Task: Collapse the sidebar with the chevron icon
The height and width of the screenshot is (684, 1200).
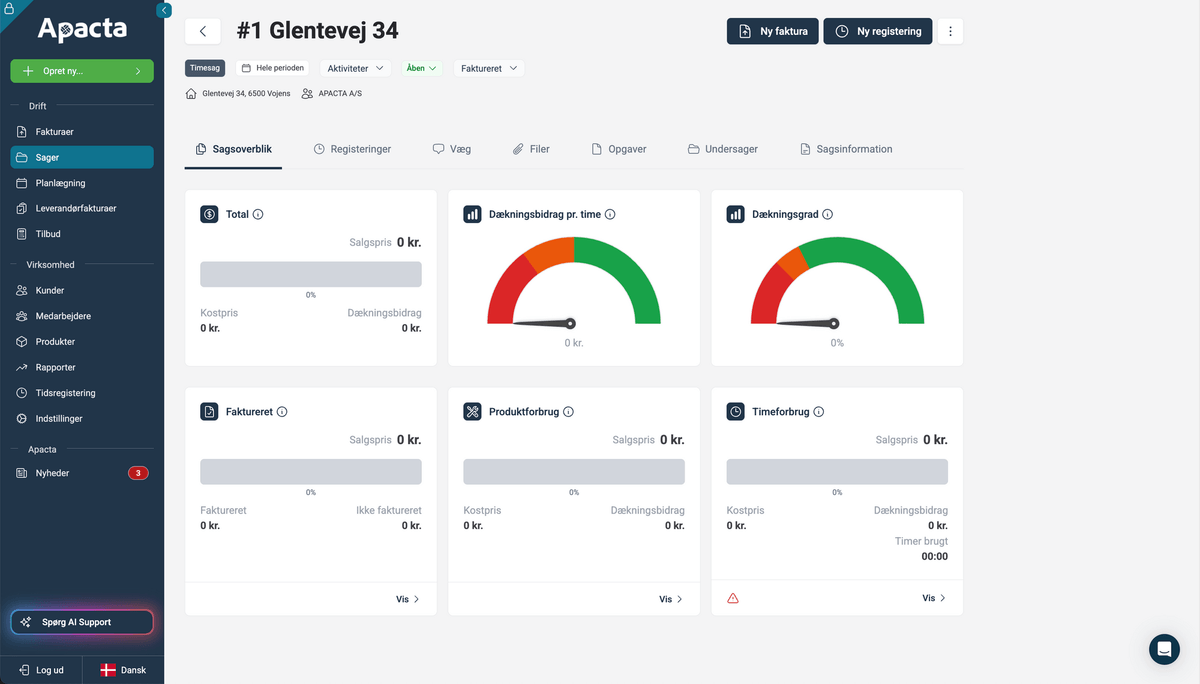Action: [164, 10]
